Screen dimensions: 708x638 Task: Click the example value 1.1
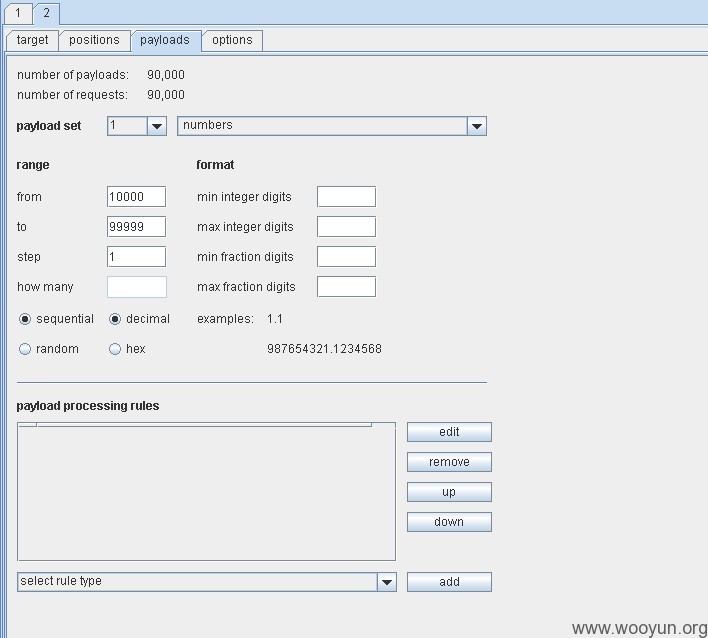click(x=275, y=319)
